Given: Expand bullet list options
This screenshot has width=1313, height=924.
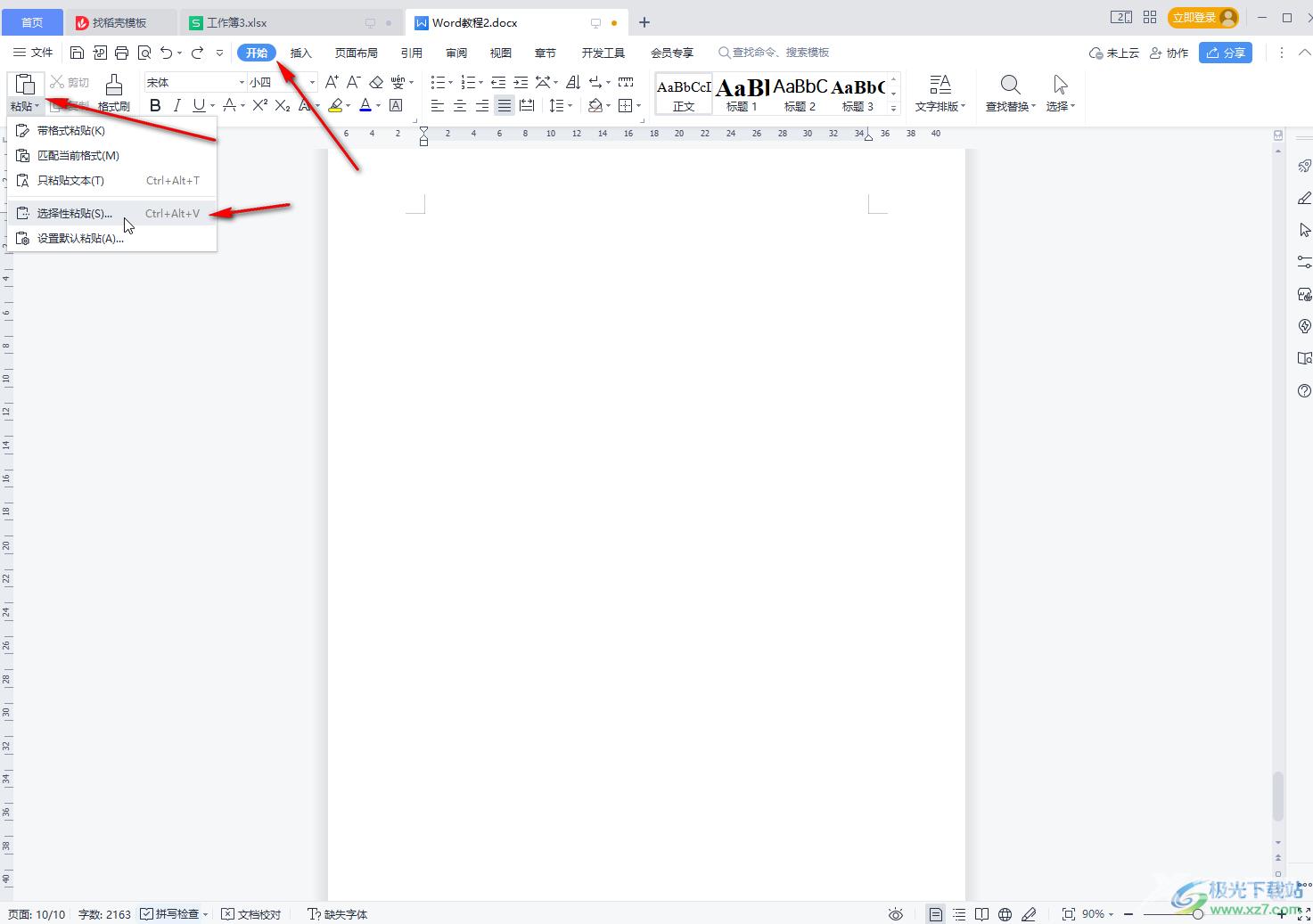Looking at the screenshot, I should (450, 82).
